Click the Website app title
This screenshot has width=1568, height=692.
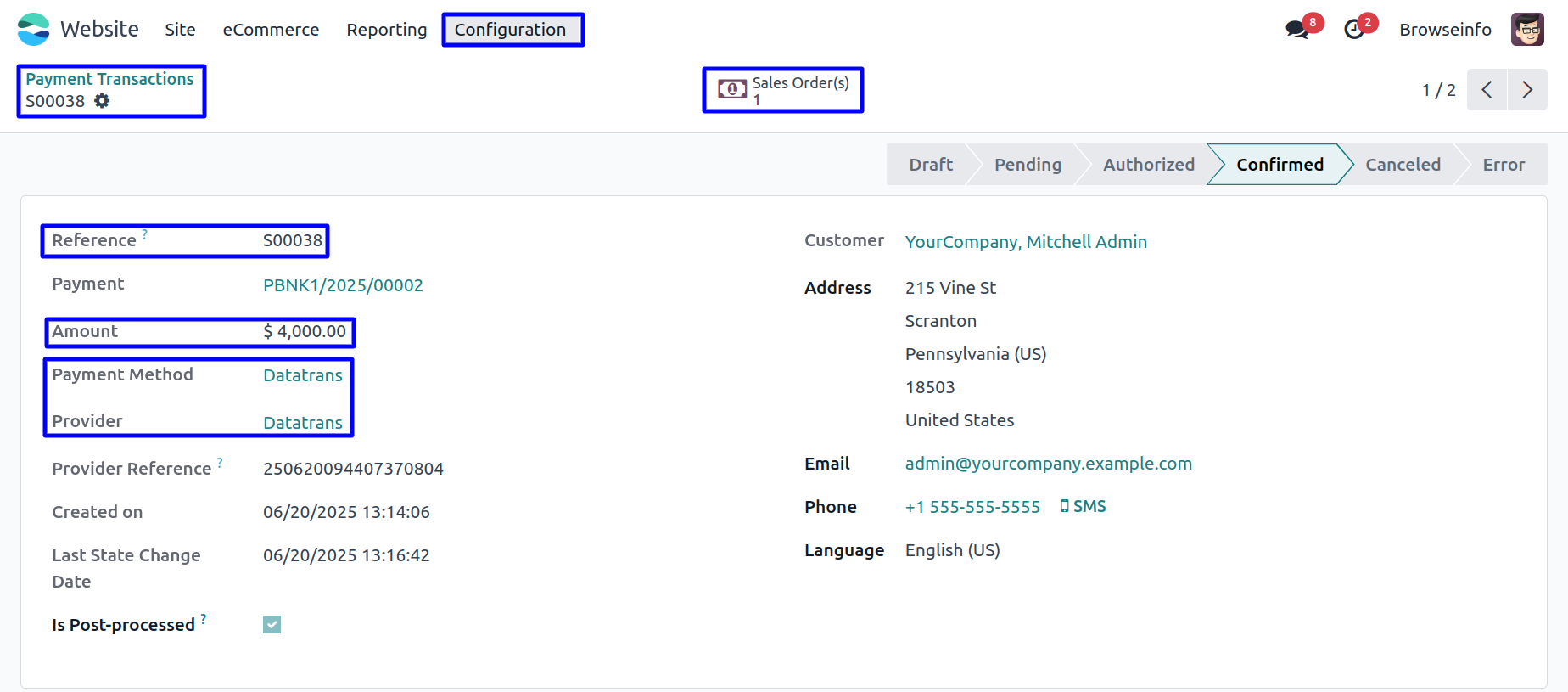pos(99,29)
